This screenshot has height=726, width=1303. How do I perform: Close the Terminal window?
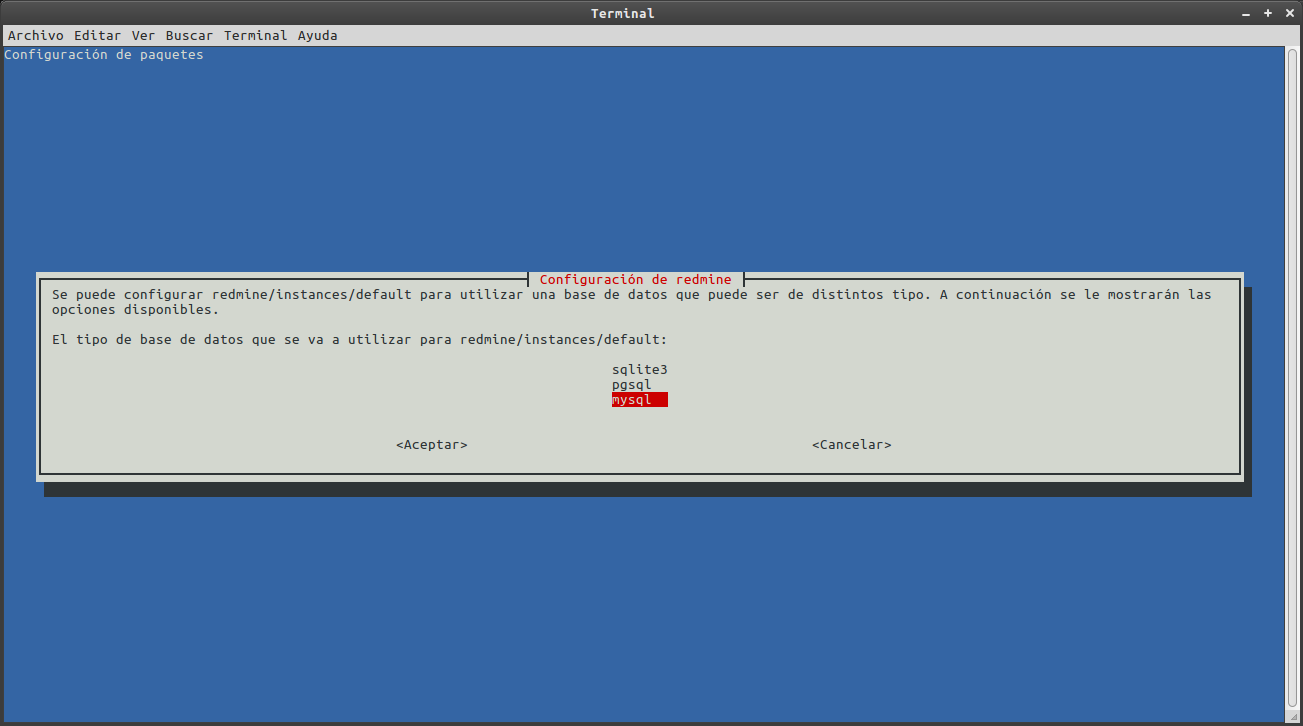(x=1288, y=13)
